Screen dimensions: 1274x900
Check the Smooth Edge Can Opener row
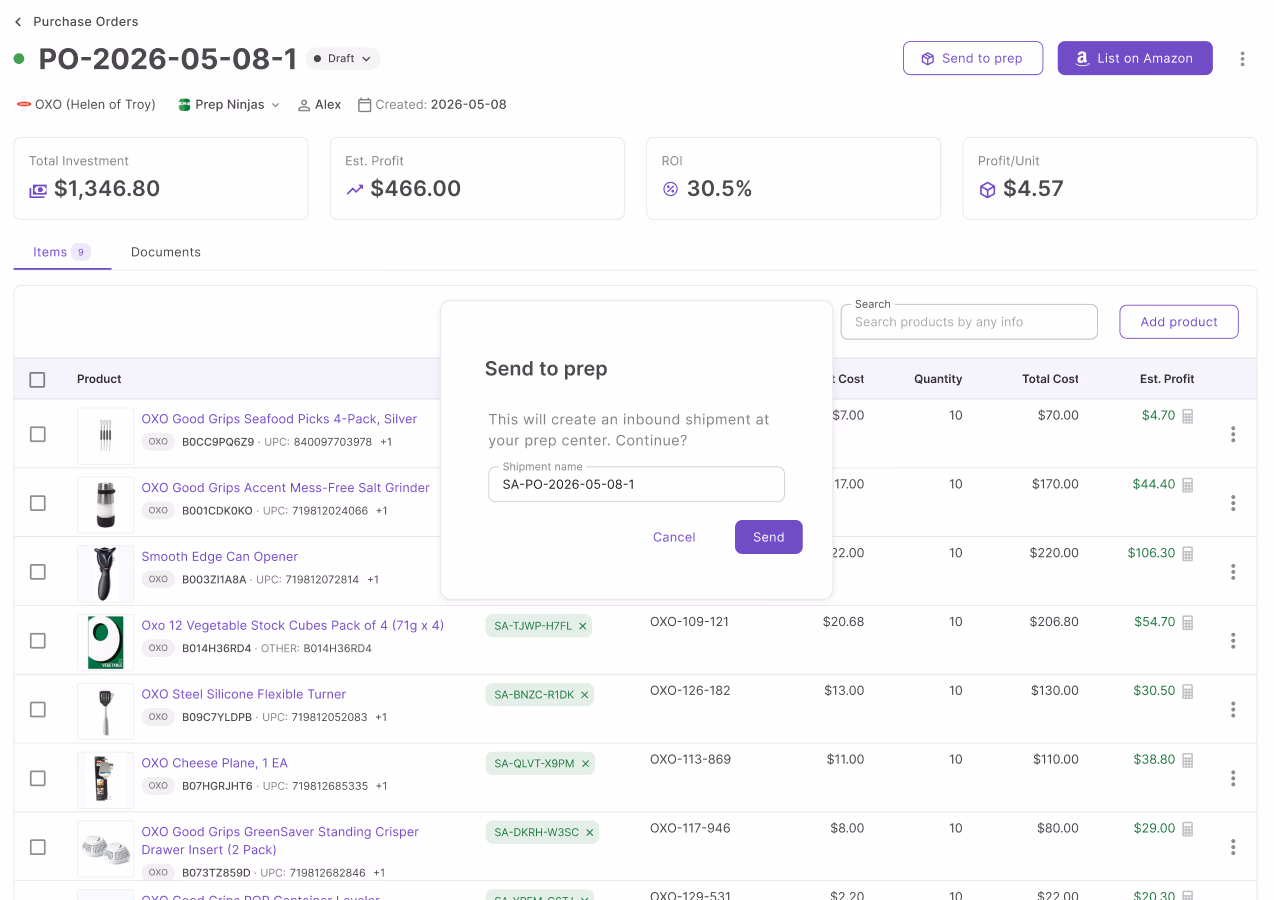point(37,573)
